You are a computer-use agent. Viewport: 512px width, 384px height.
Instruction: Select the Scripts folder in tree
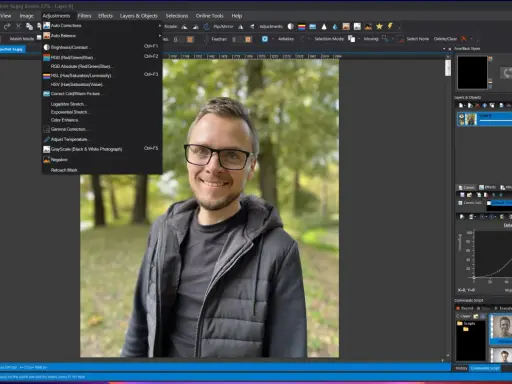tap(466, 323)
